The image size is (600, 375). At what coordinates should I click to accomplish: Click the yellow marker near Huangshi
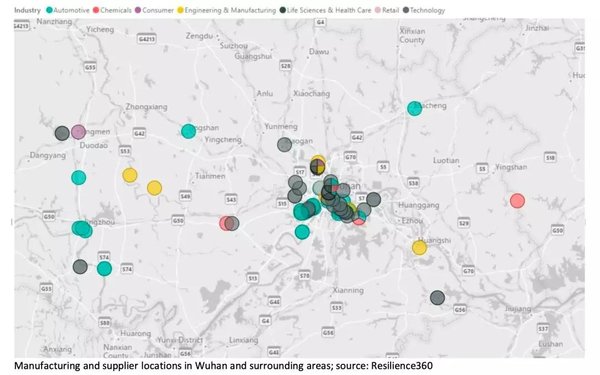click(419, 248)
